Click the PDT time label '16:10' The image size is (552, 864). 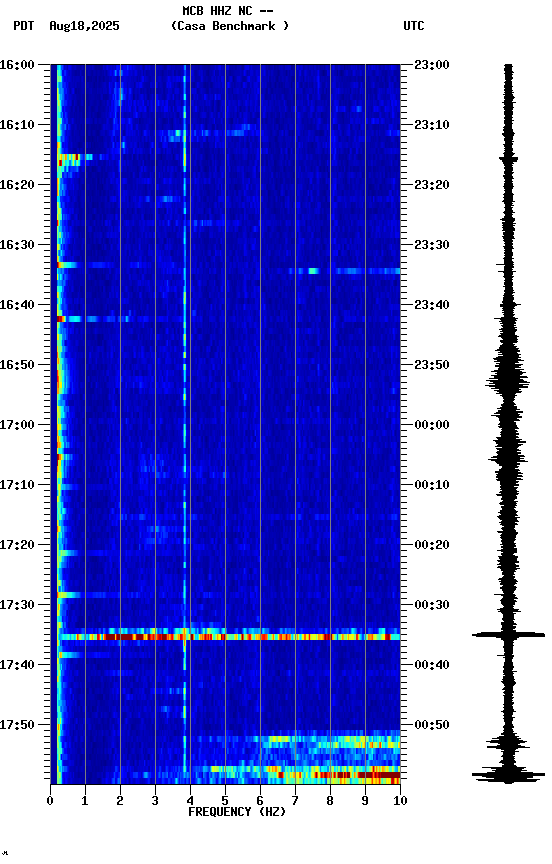tap(17, 125)
